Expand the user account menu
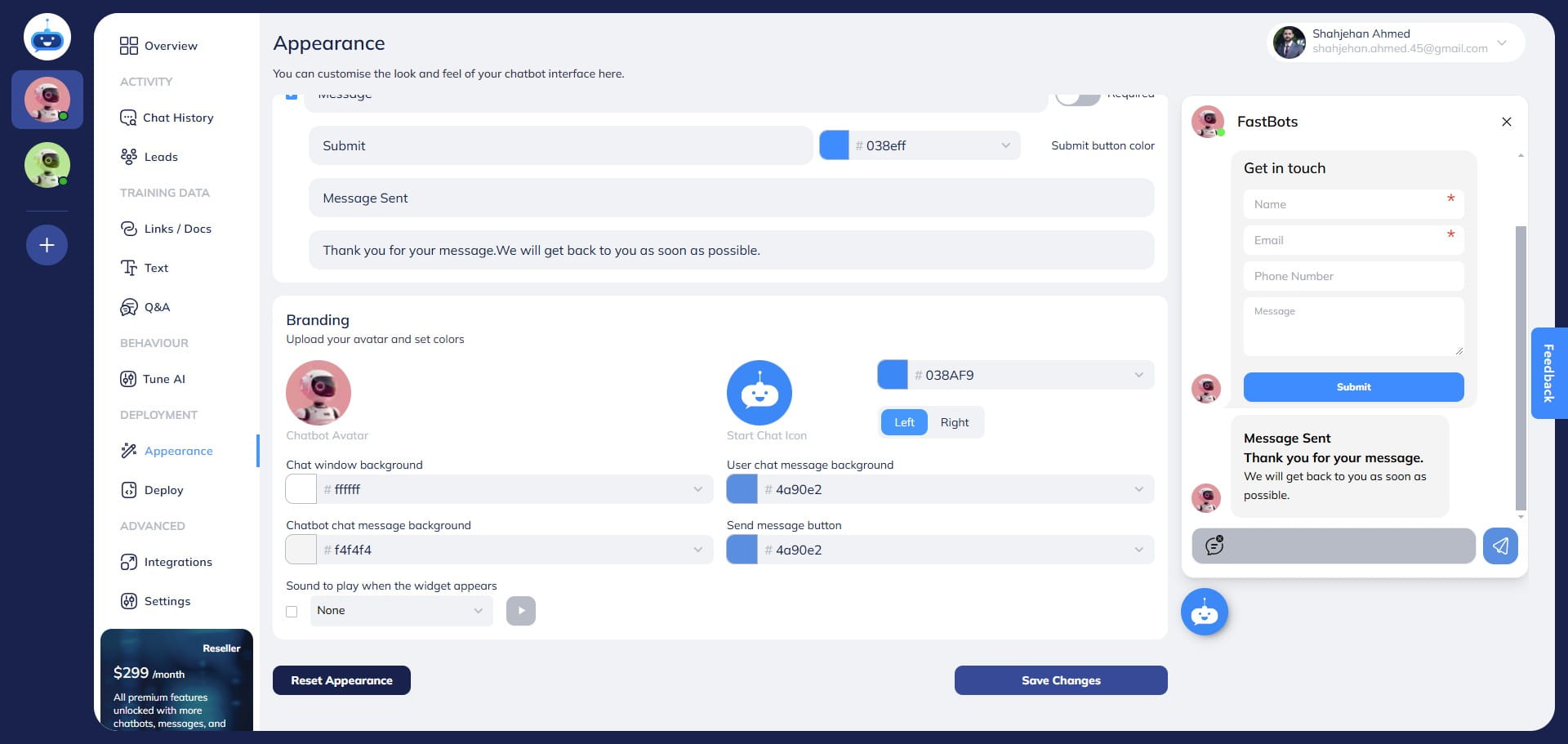 [x=1501, y=42]
